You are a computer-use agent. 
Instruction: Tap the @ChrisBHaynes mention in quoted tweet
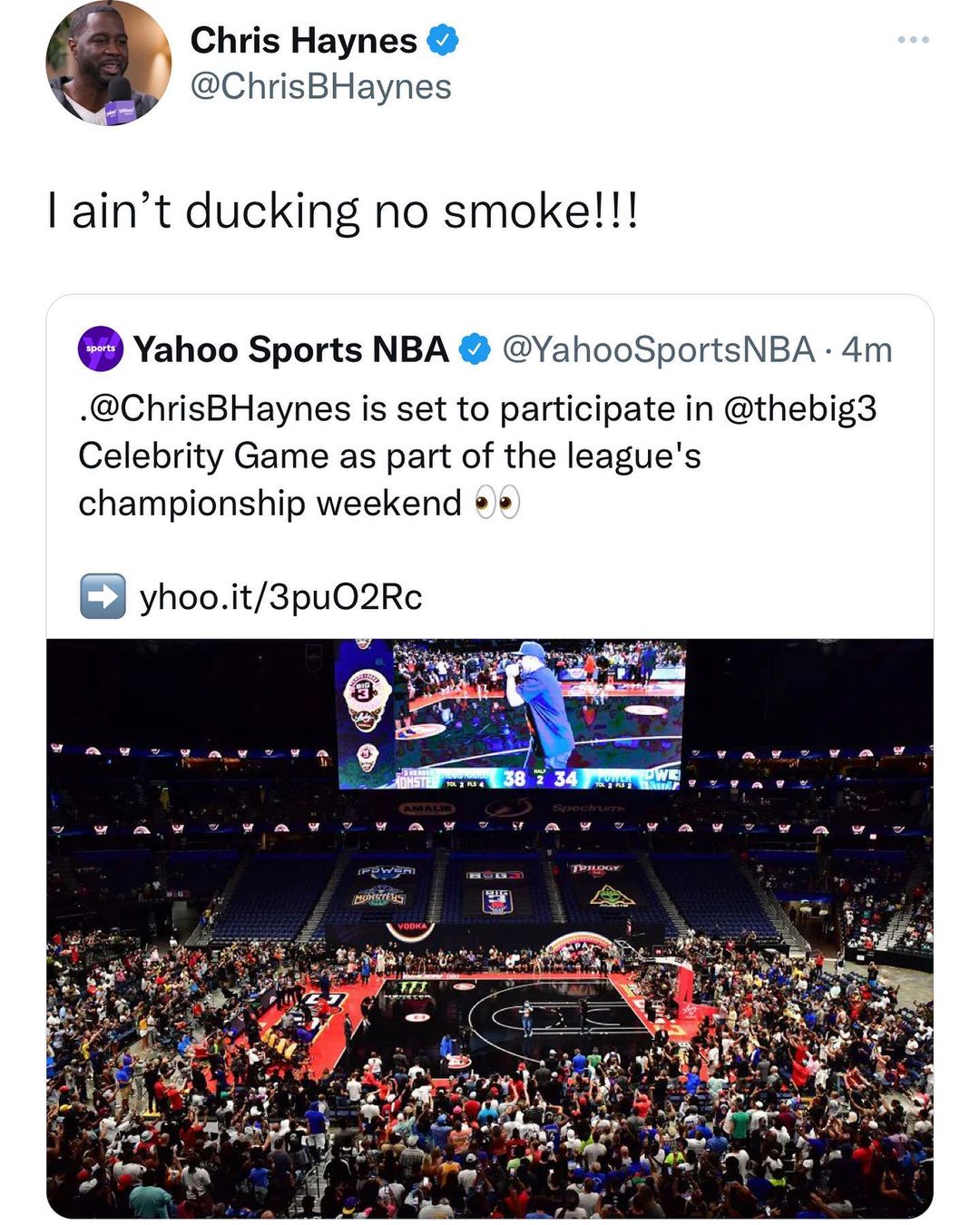coord(218,408)
